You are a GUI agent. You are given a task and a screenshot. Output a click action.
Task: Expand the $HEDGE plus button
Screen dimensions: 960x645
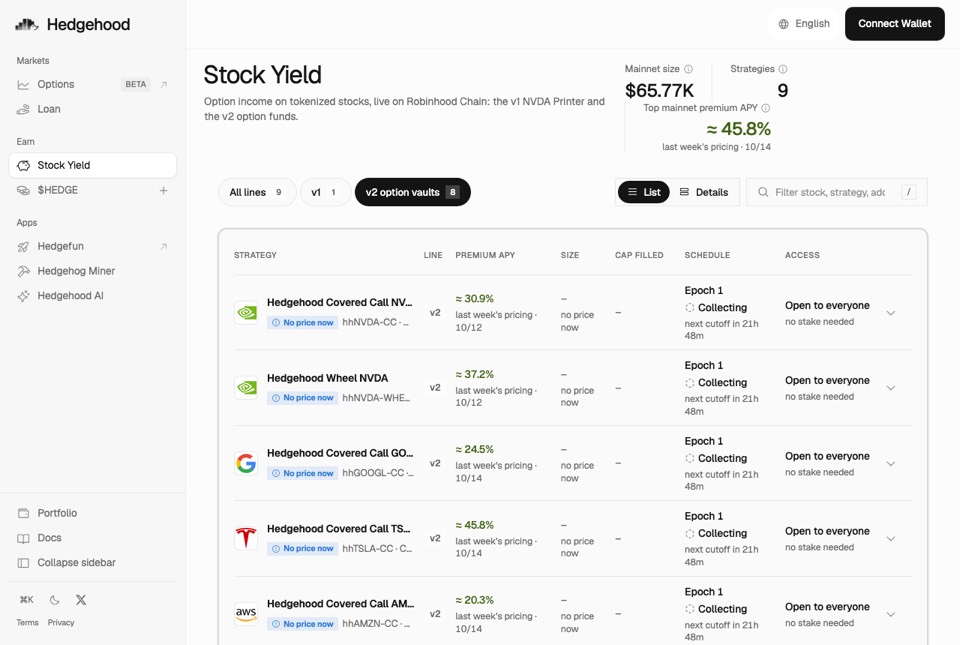[163, 190]
